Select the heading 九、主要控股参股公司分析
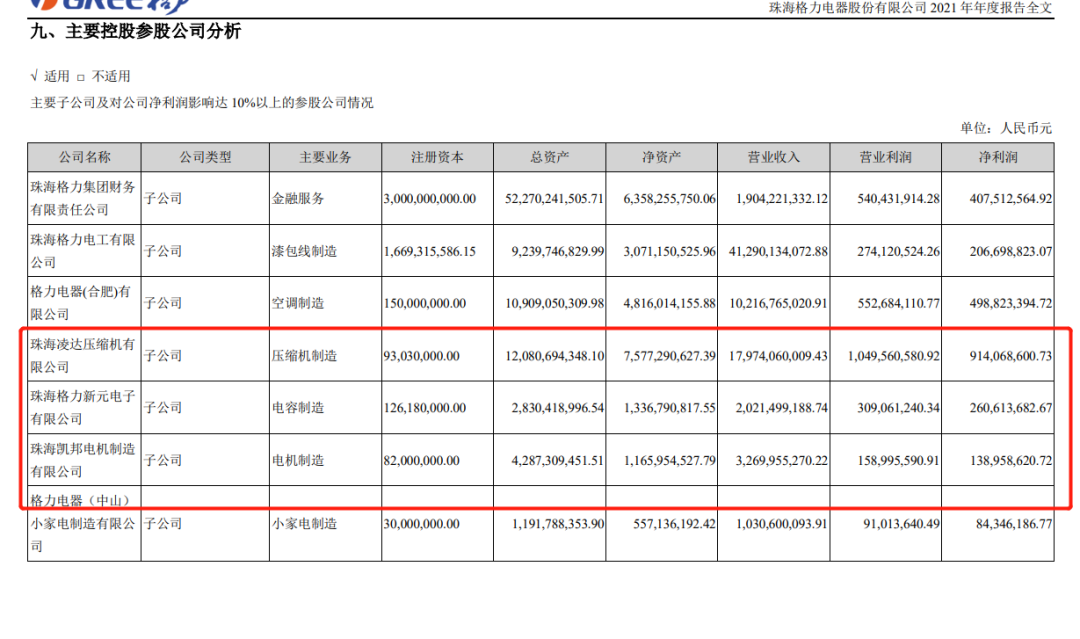This screenshot has width=1080, height=639. 135,31
